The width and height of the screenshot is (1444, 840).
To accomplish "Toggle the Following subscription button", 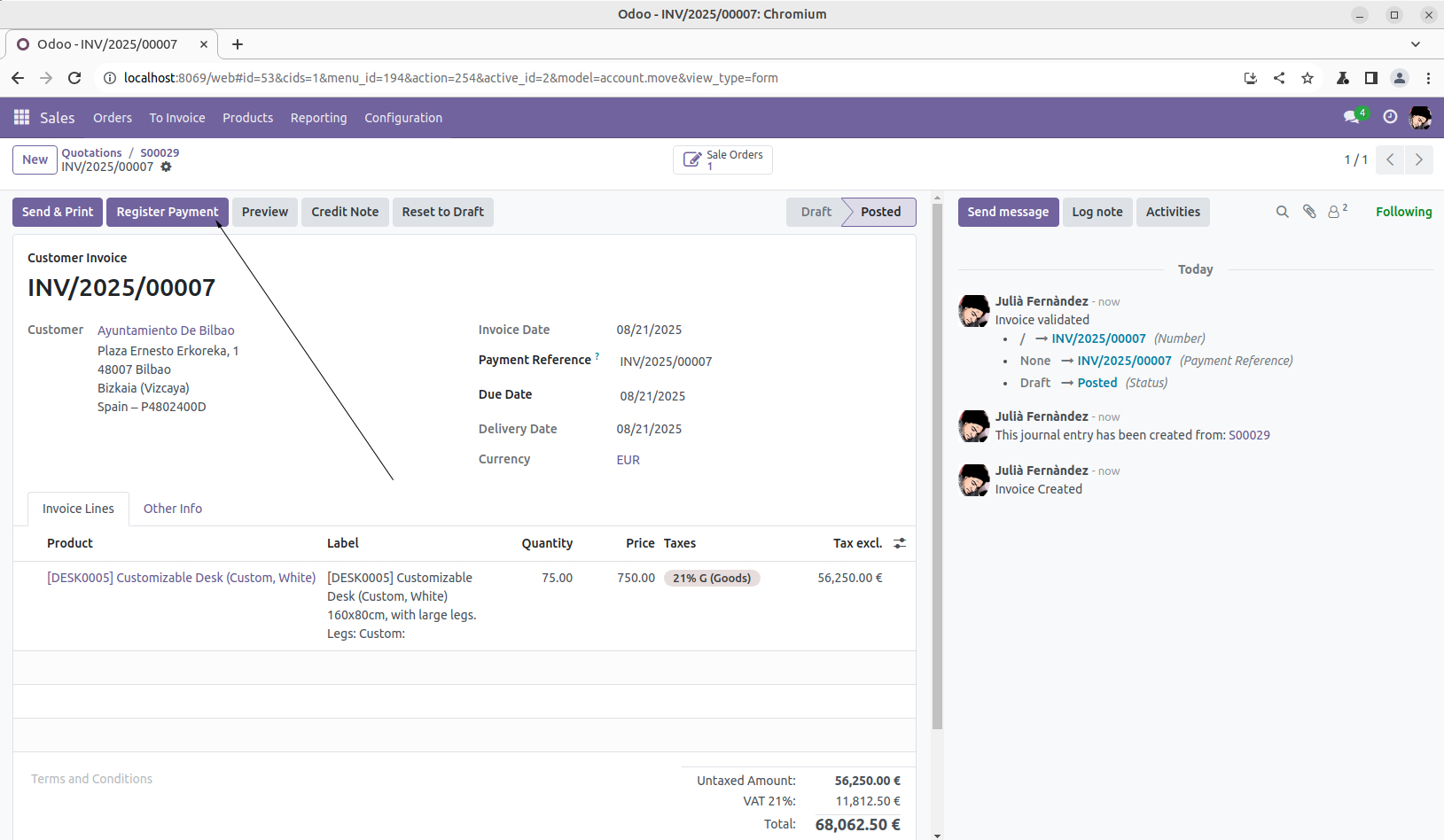I will [1402, 212].
